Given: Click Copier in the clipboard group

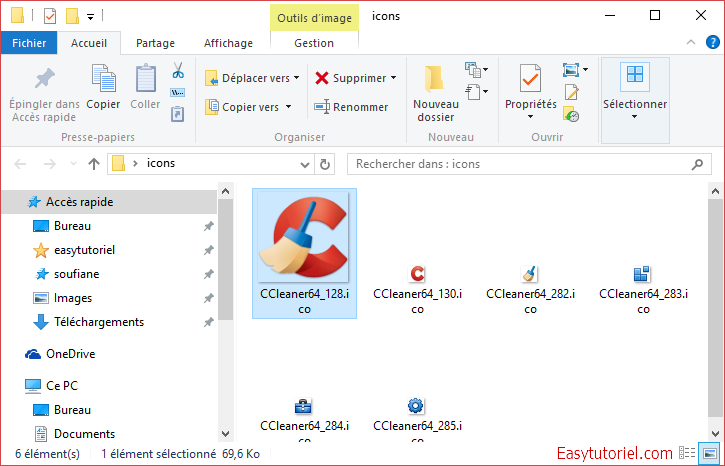Looking at the screenshot, I should tap(103, 87).
